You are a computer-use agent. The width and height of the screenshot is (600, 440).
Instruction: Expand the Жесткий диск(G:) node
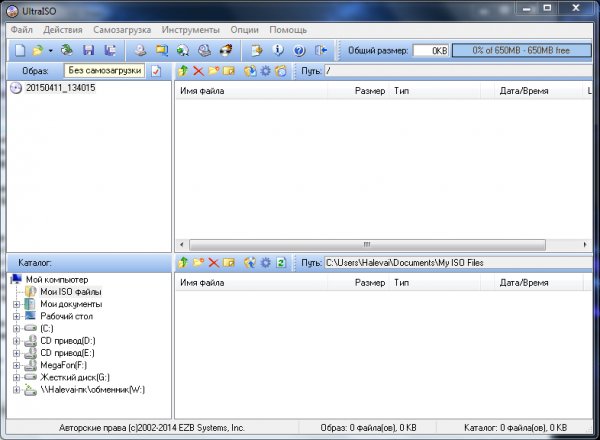pyautogui.click(x=16, y=378)
